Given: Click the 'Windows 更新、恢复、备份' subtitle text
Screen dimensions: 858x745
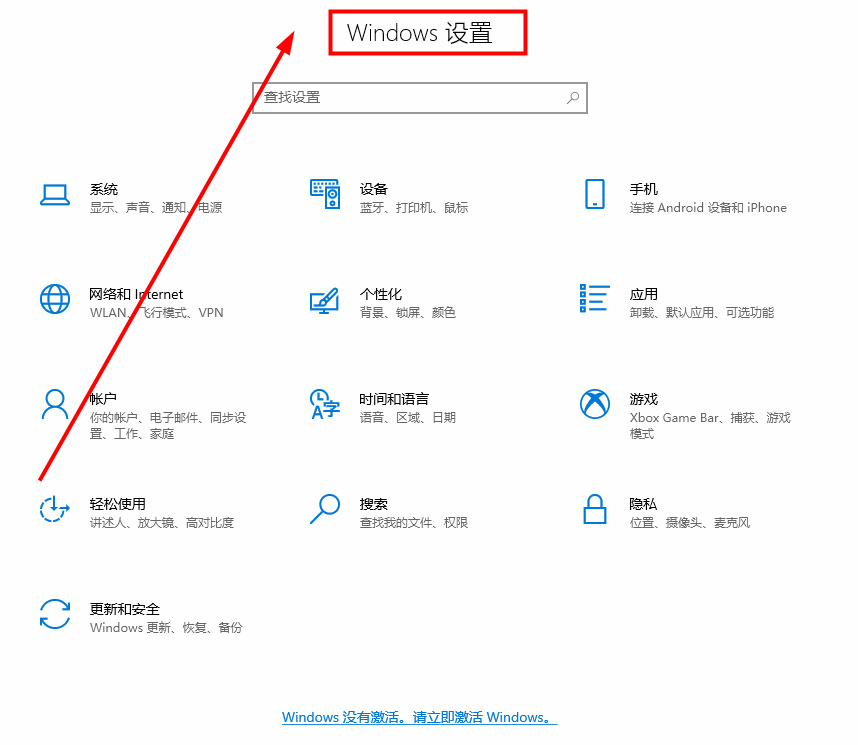Looking at the screenshot, I should (x=169, y=627).
